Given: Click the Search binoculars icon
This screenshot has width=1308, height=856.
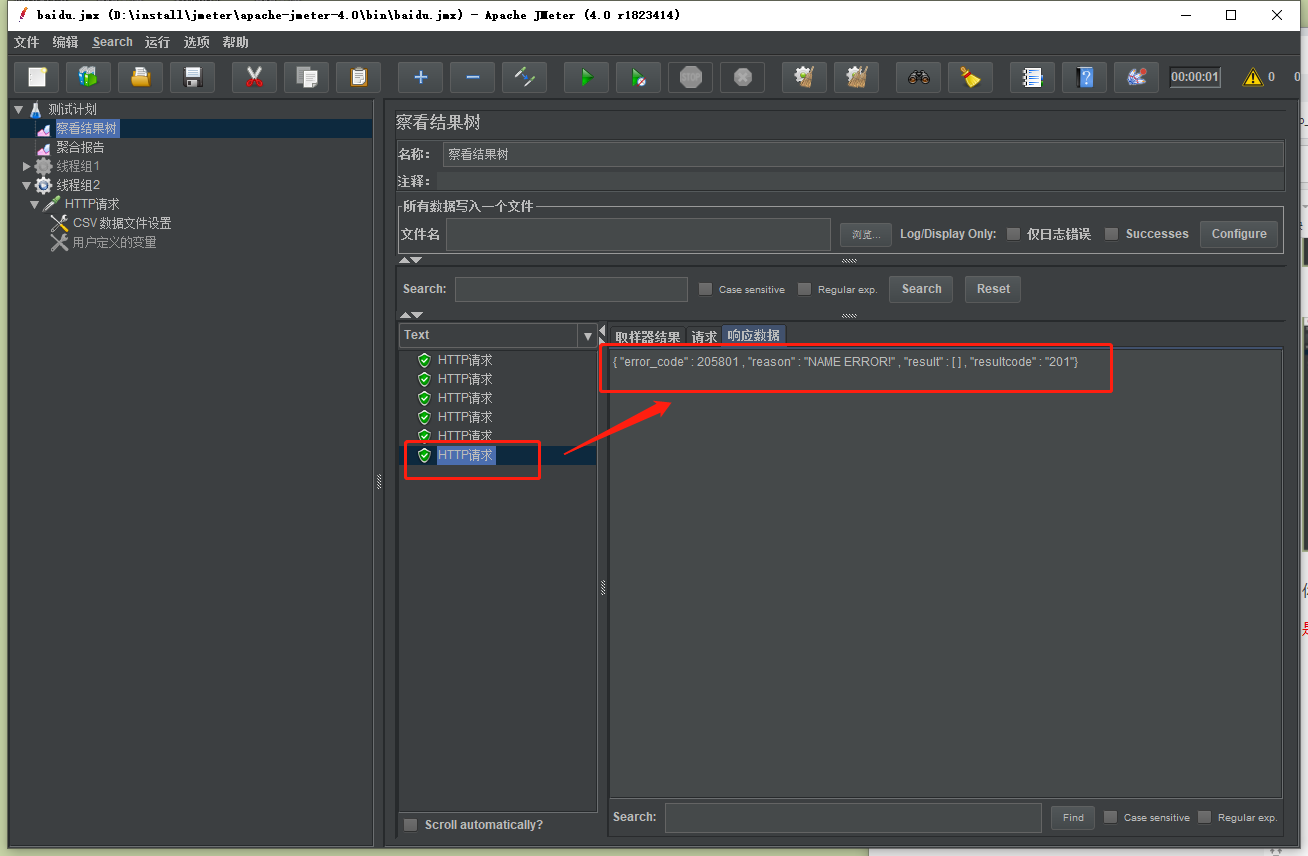Looking at the screenshot, I should click(x=919, y=77).
